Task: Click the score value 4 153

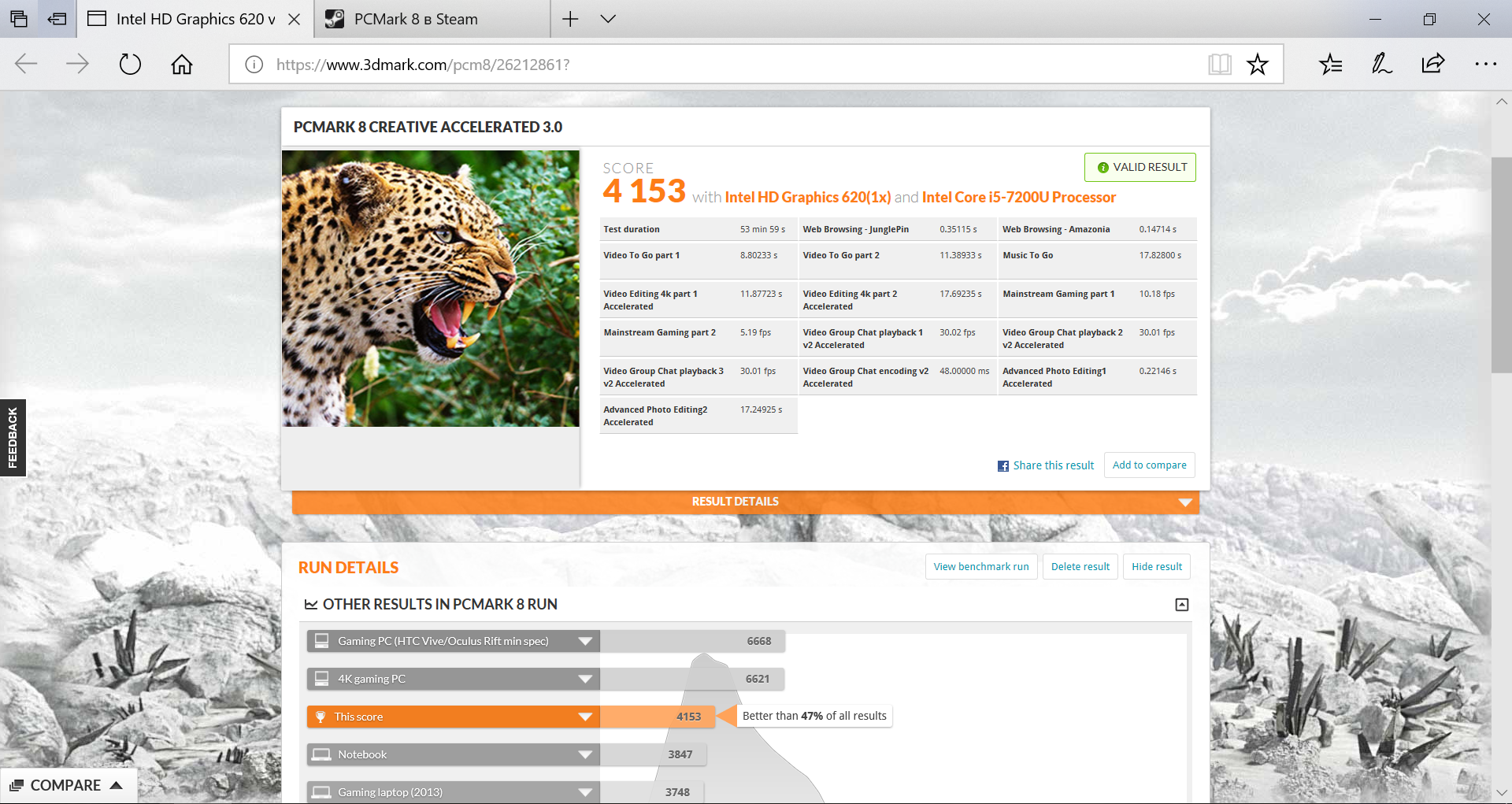Action: pos(644,191)
